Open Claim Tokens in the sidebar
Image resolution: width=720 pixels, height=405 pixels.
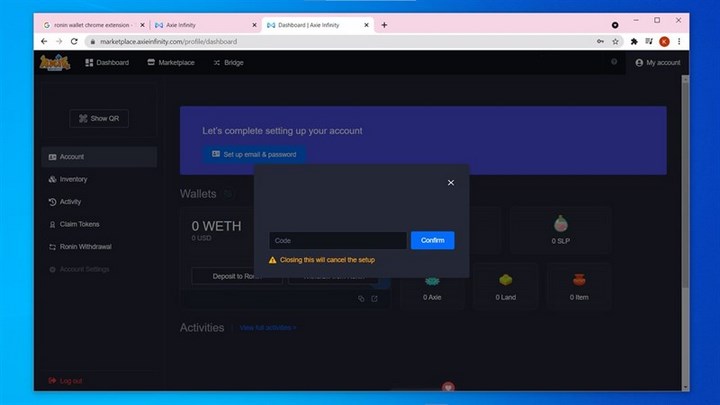tap(79, 224)
